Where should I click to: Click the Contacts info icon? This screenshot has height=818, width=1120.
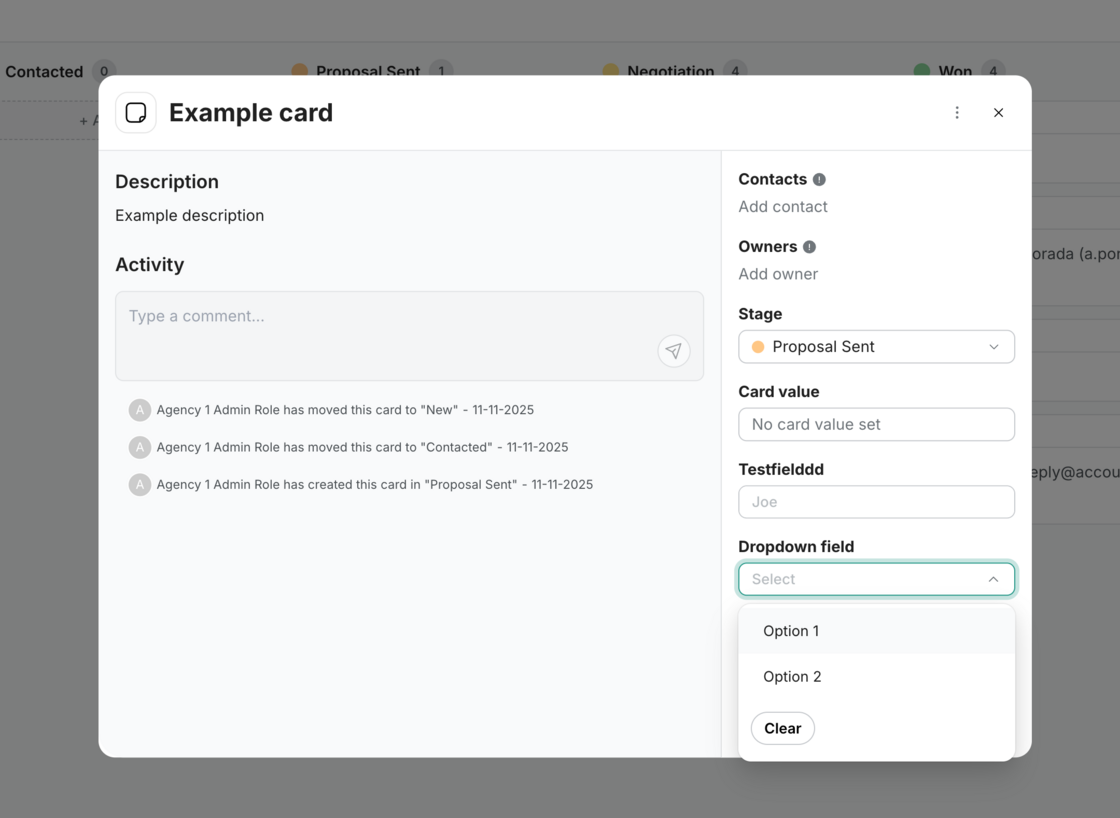pyautogui.click(x=819, y=179)
